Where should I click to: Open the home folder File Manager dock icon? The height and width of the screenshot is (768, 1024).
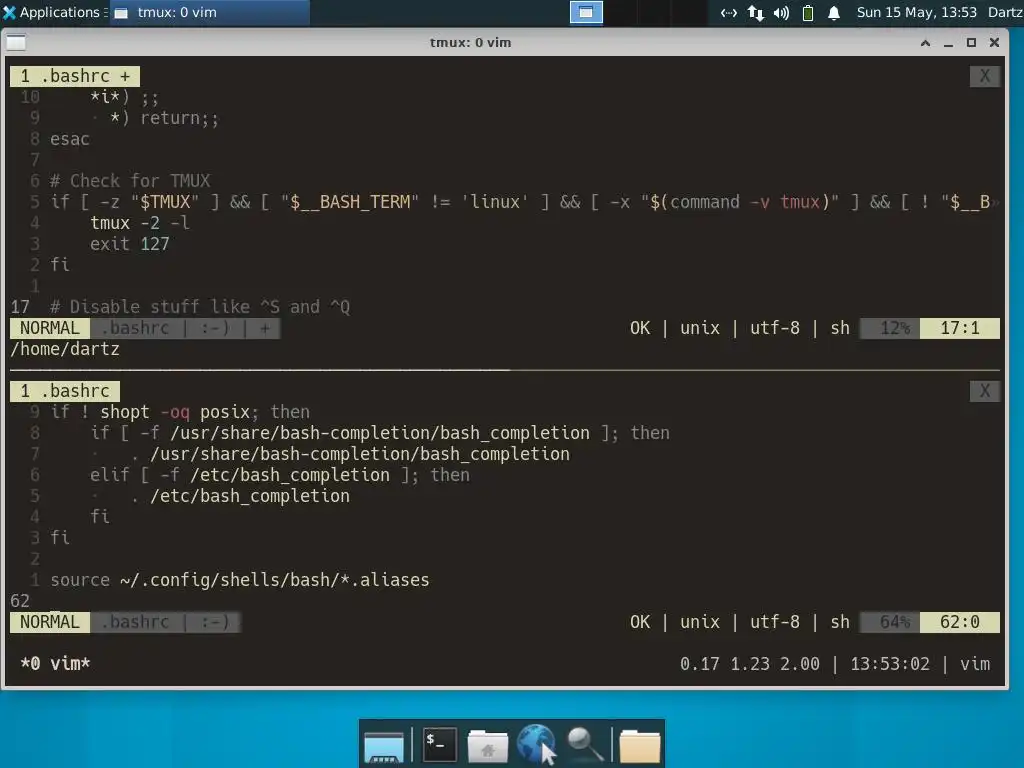pos(487,745)
